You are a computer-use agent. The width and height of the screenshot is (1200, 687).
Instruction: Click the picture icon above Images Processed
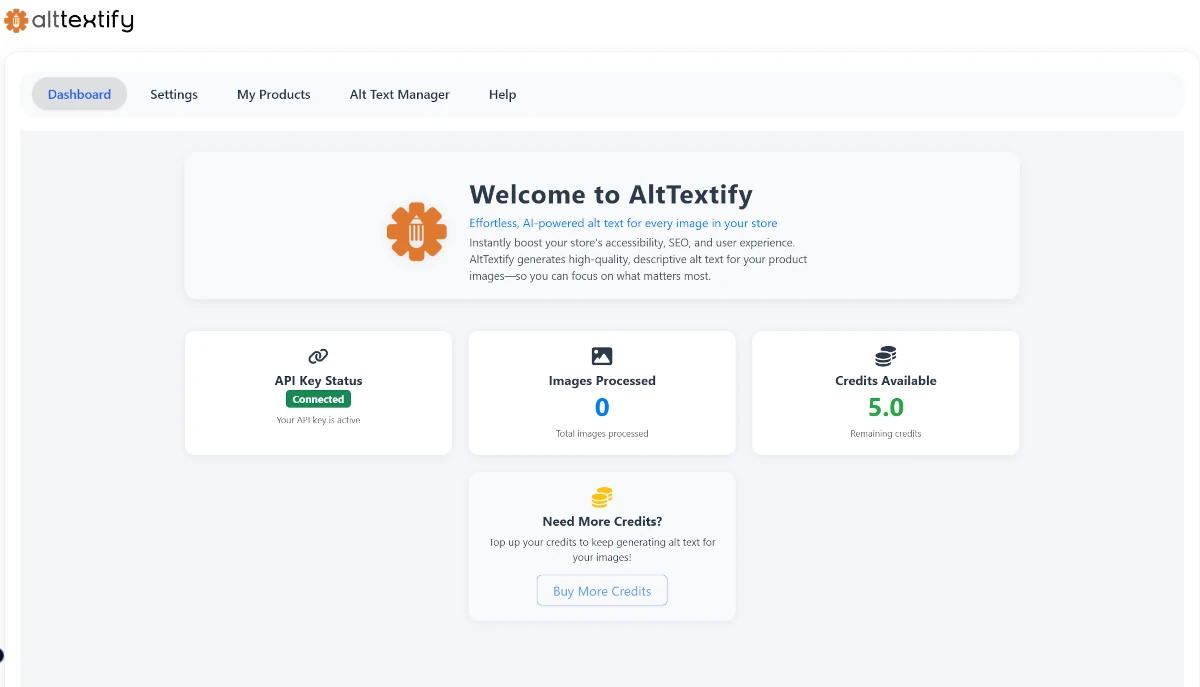click(x=601, y=355)
